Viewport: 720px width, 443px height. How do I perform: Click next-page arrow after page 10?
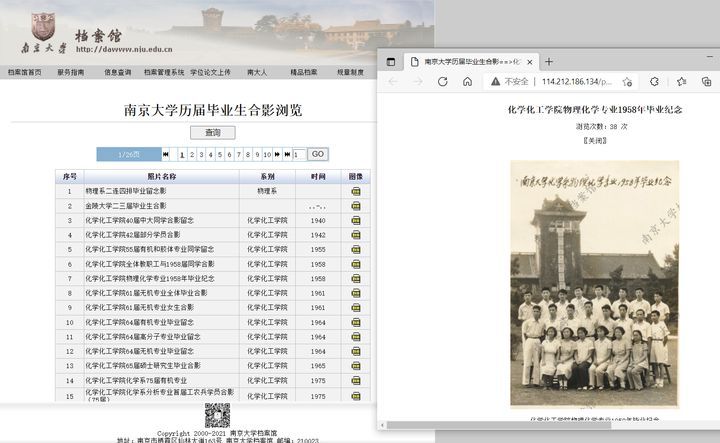point(277,154)
